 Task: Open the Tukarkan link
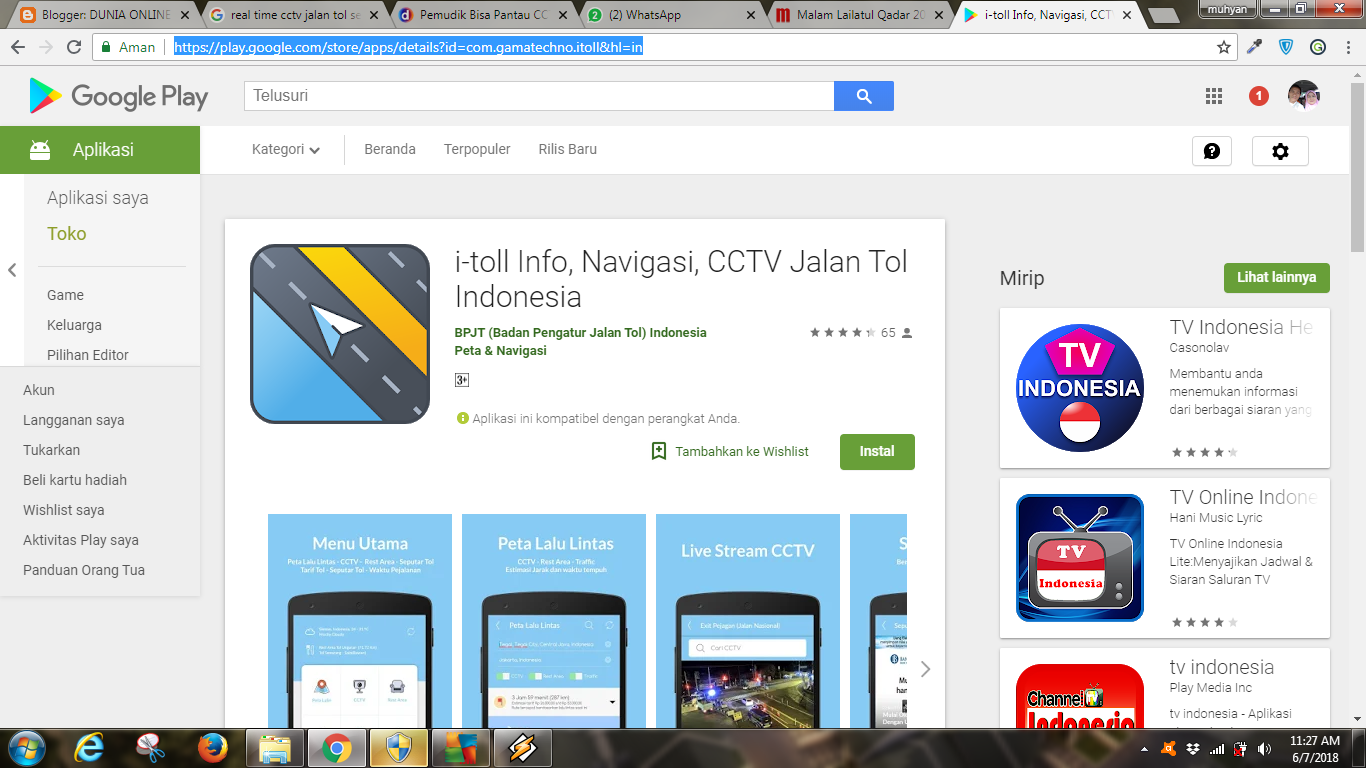(51, 450)
